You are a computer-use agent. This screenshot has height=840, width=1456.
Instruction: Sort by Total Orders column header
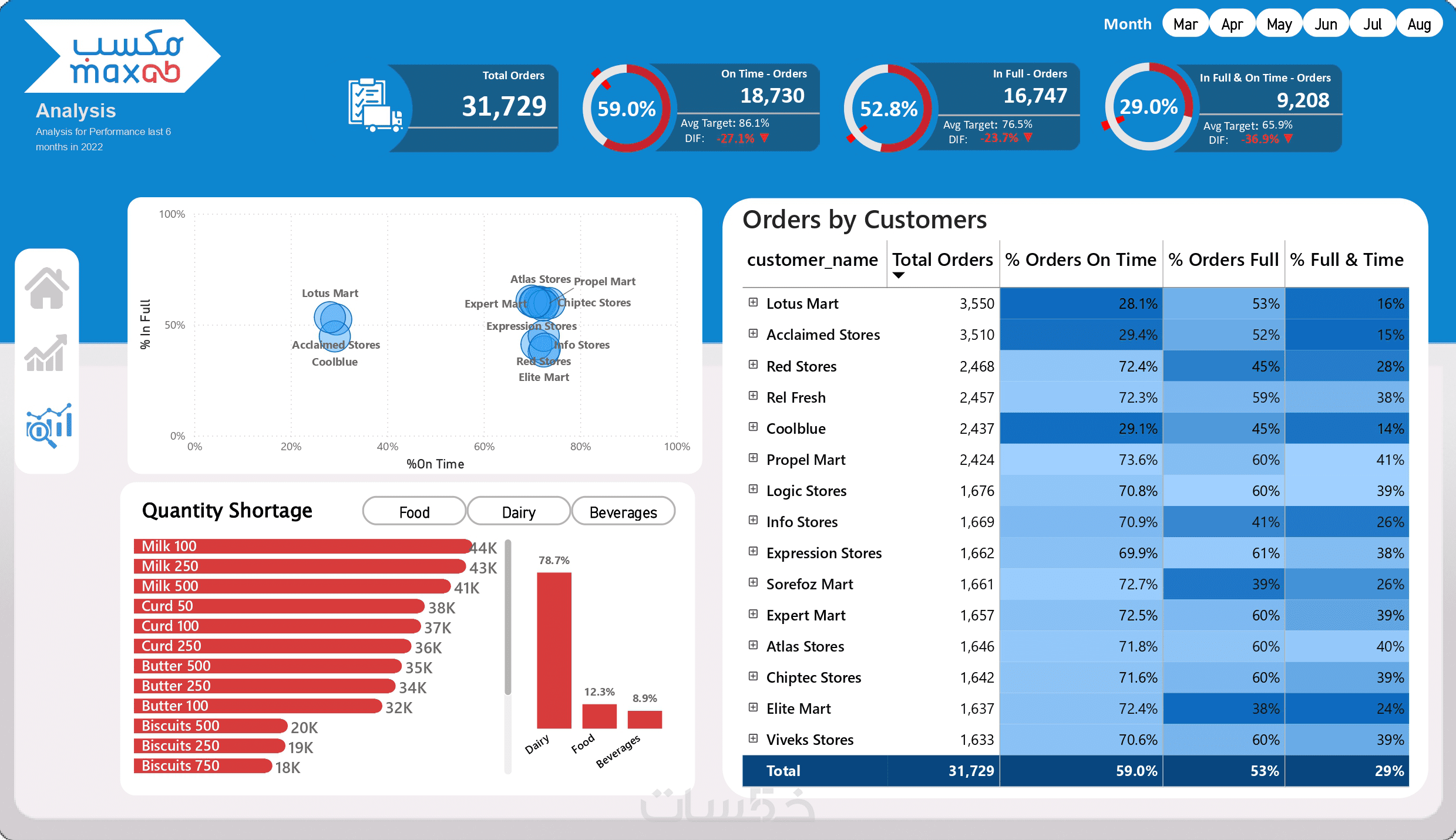pos(942,259)
